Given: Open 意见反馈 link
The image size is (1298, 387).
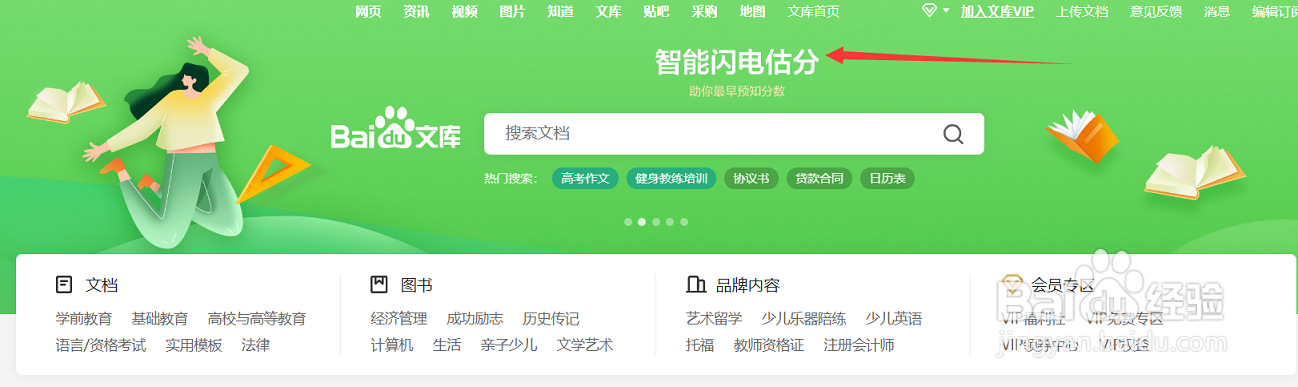Looking at the screenshot, I should (1156, 12).
